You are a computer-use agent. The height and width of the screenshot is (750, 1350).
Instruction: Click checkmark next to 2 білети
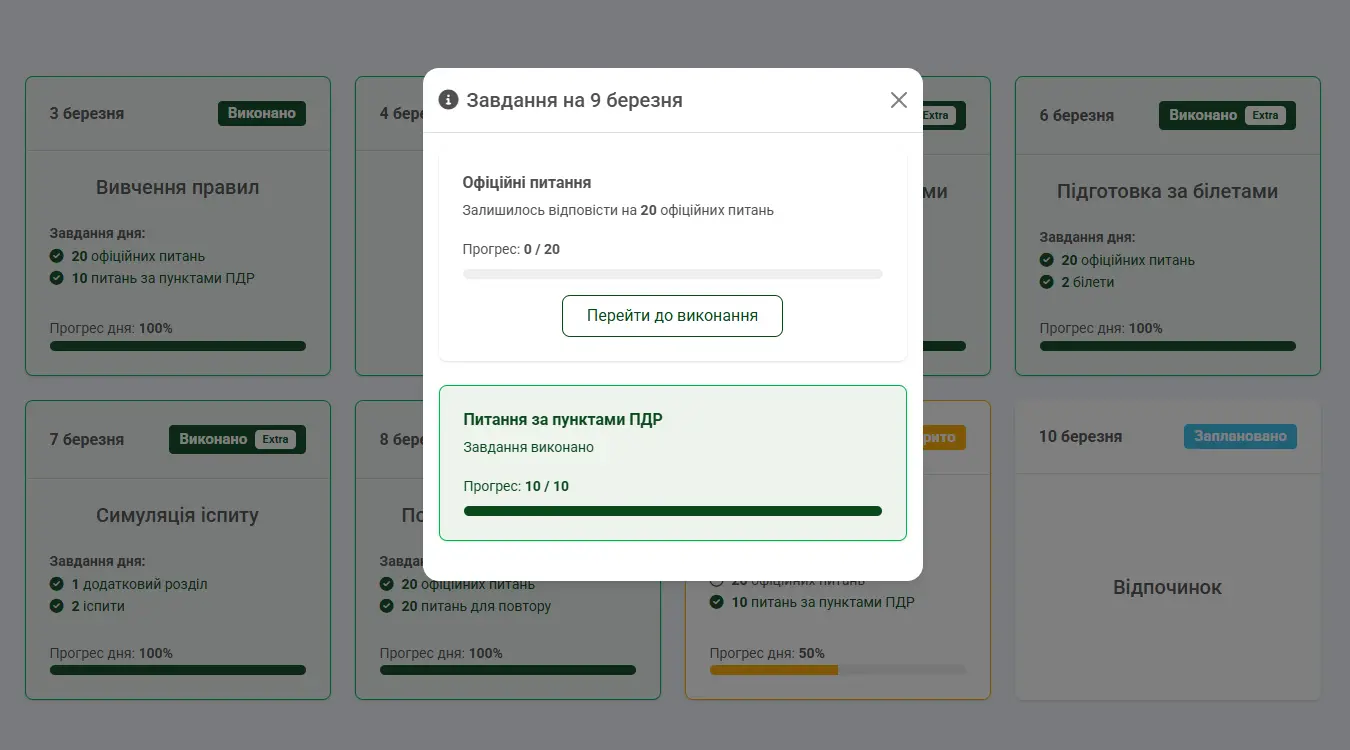click(x=1047, y=282)
